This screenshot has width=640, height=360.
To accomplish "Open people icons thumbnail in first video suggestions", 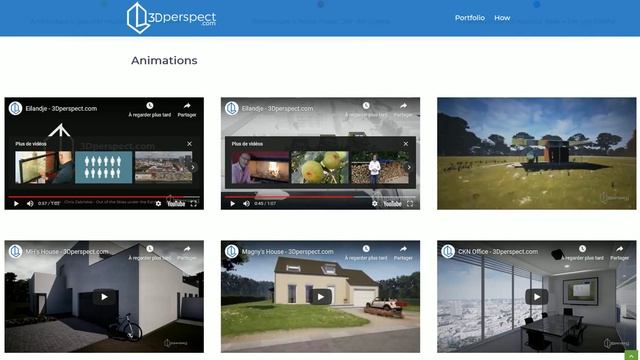I will tap(104, 167).
